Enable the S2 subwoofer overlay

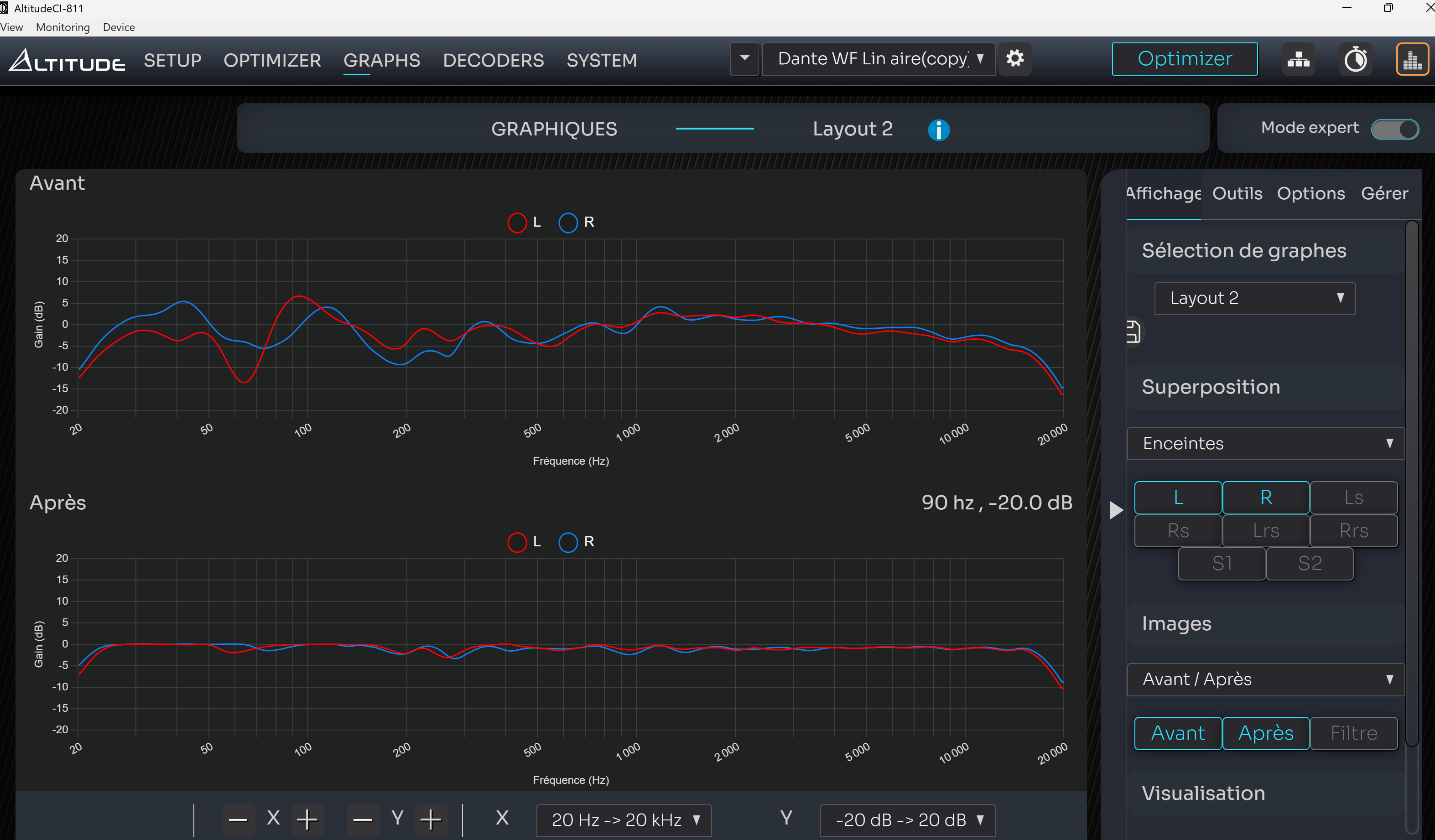click(1310, 564)
